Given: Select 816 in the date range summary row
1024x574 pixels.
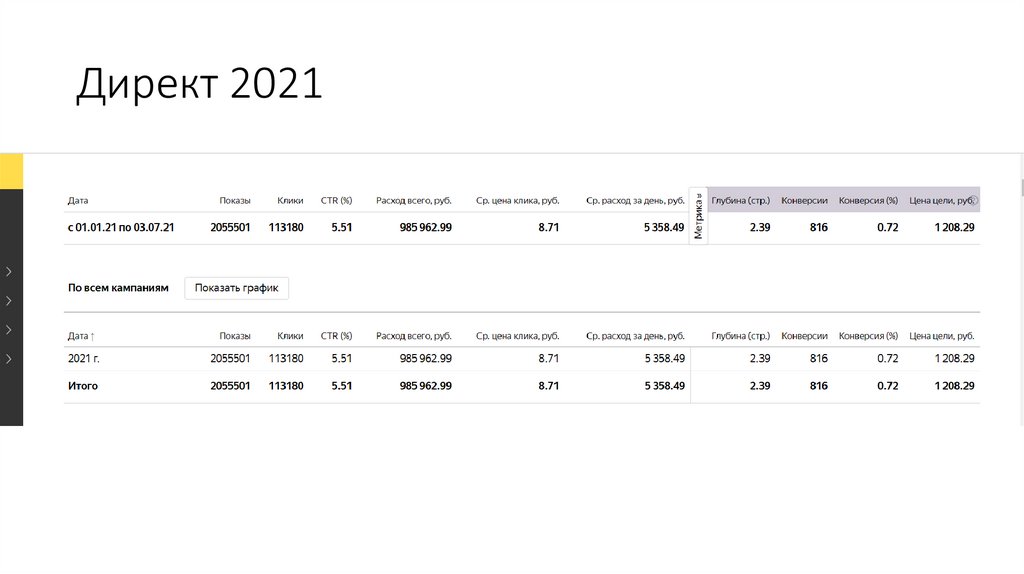Looking at the screenshot, I should (819, 227).
